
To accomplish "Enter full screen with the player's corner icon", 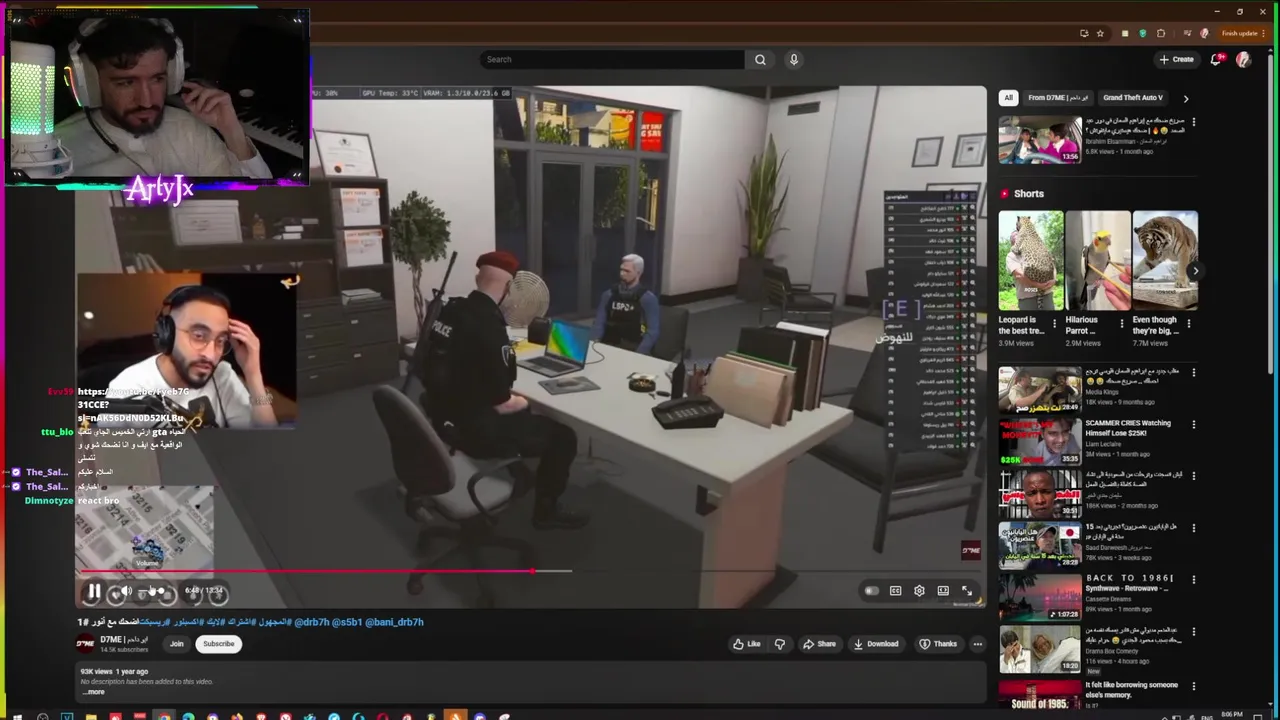I will tap(967, 591).
